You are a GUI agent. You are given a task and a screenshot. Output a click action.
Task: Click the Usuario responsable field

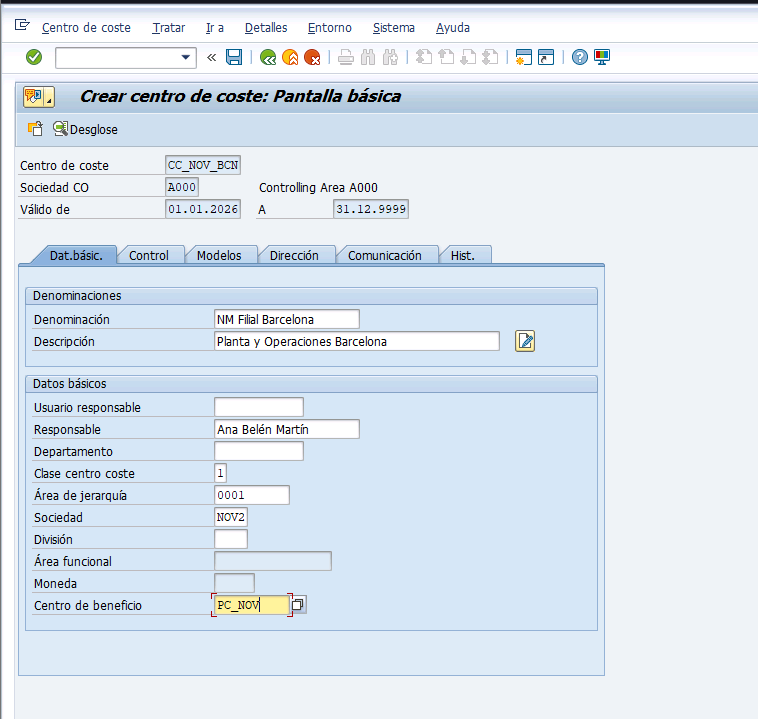tap(259, 407)
